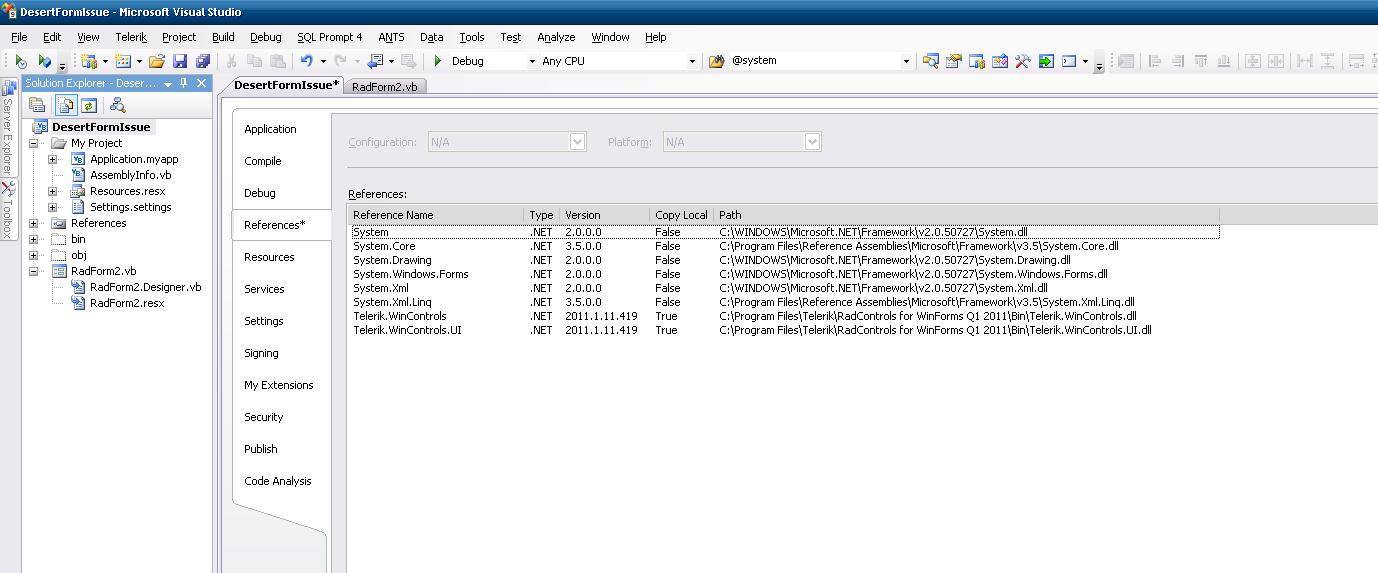The image size is (1378, 573).
Task: Sort references by Reference Name column header
Action: point(436,215)
